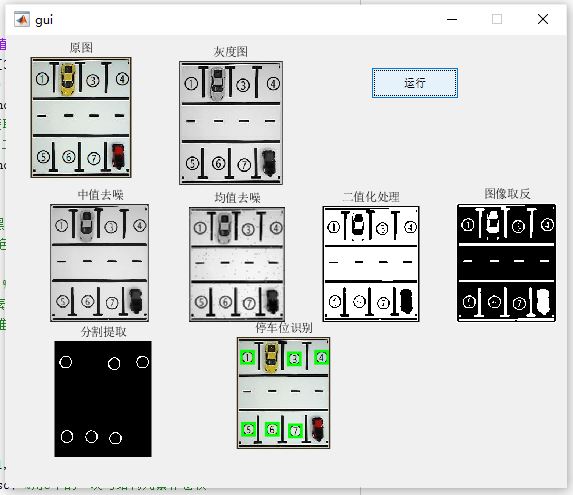This screenshot has height=495, width=573.
Task: Click the red car in 原图
Action: pyautogui.click(x=118, y=156)
